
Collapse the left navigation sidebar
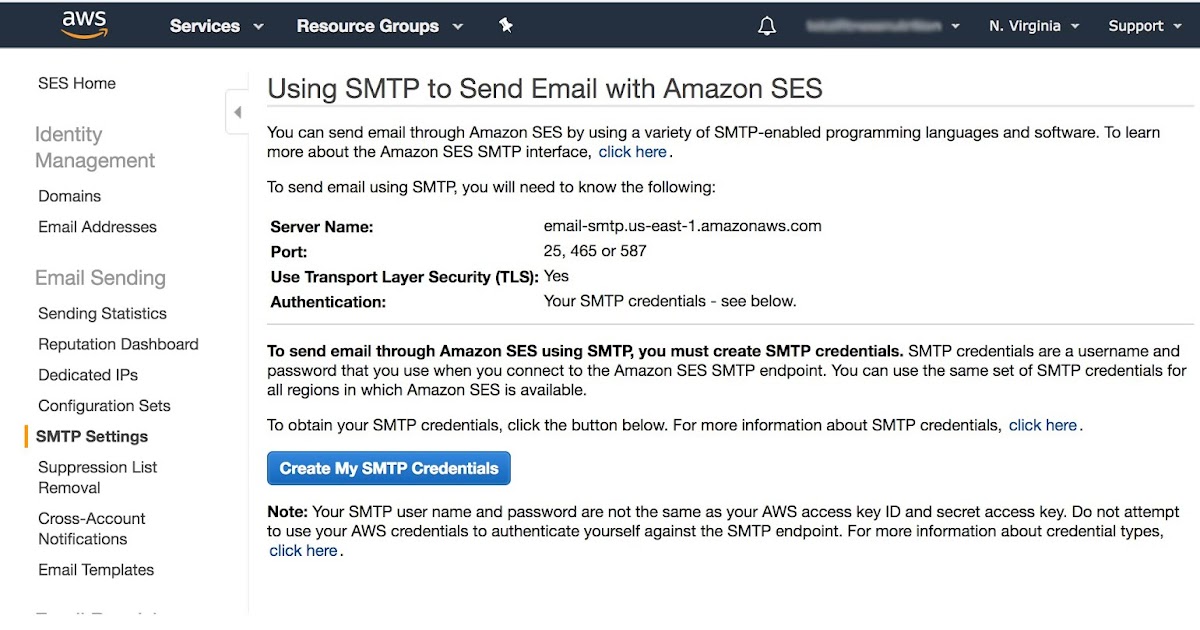[237, 113]
